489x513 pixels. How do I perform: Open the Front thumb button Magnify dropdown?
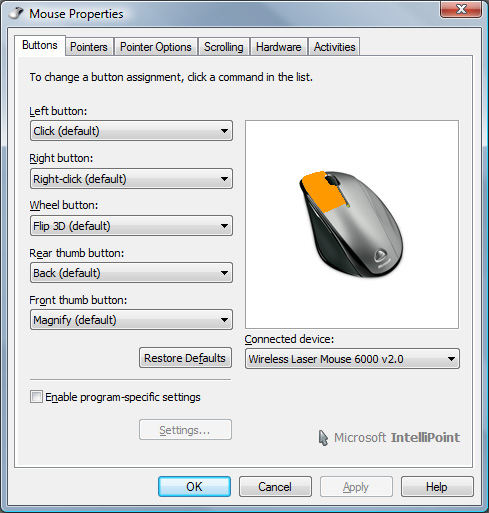(x=131, y=320)
